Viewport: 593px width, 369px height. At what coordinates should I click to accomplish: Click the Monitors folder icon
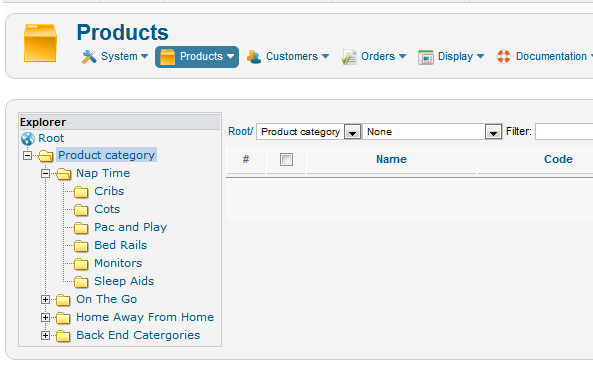[81, 264]
